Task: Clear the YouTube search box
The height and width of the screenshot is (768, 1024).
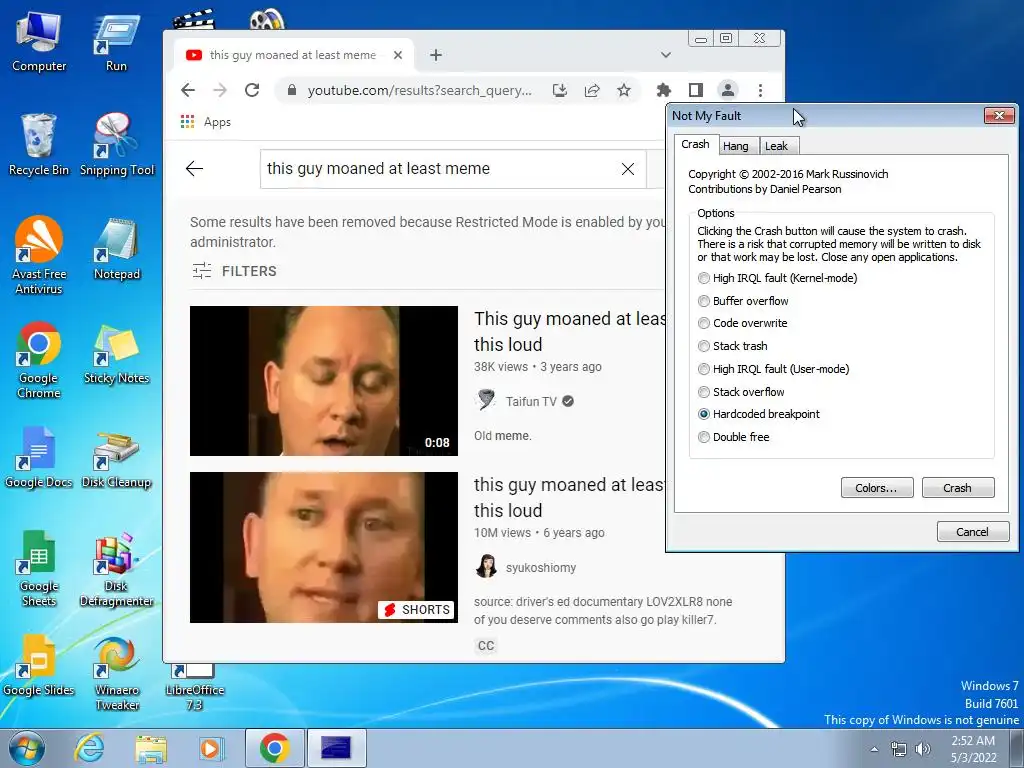Action: click(x=628, y=169)
